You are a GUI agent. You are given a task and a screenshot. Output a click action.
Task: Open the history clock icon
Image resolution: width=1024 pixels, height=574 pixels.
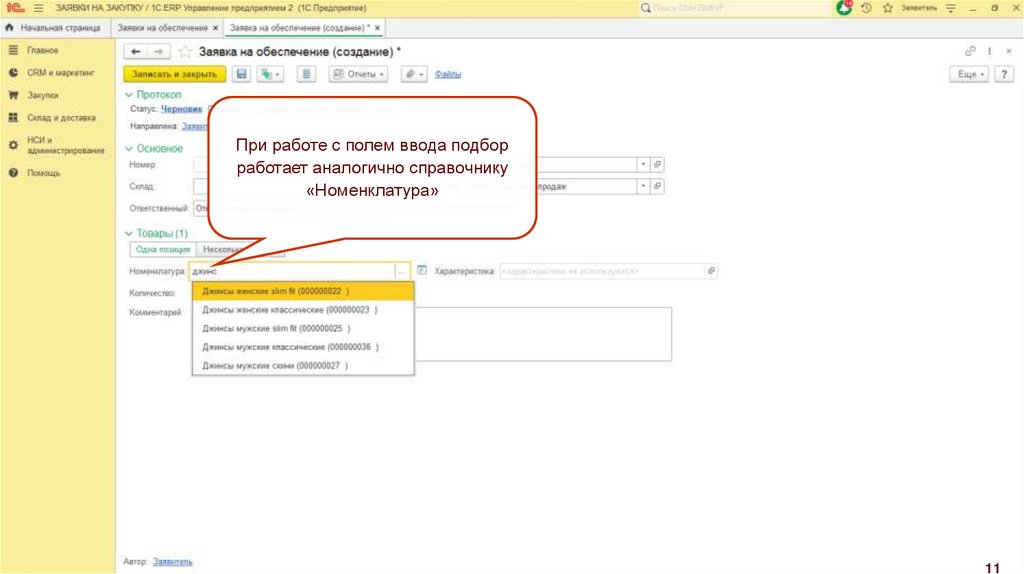click(x=866, y=8)
